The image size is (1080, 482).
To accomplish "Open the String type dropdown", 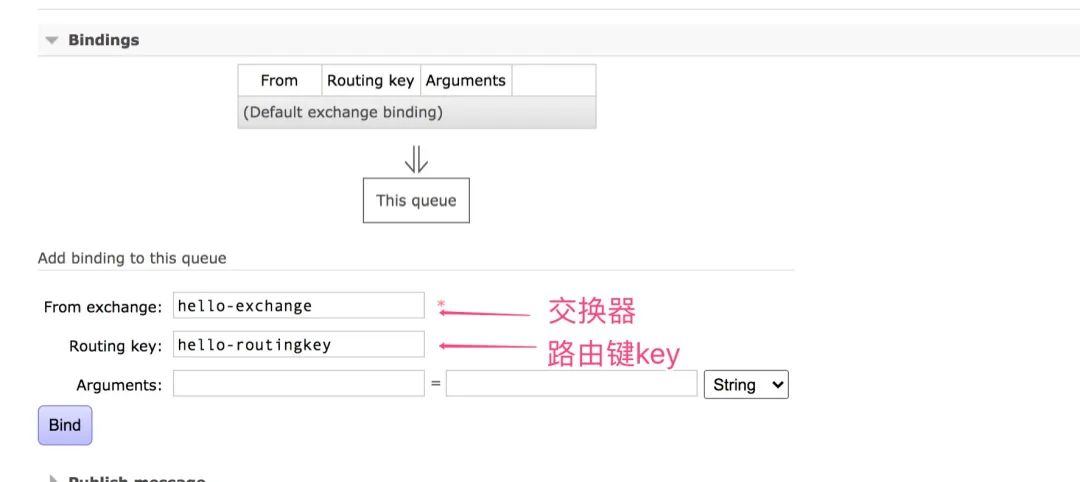I will 746,384.
